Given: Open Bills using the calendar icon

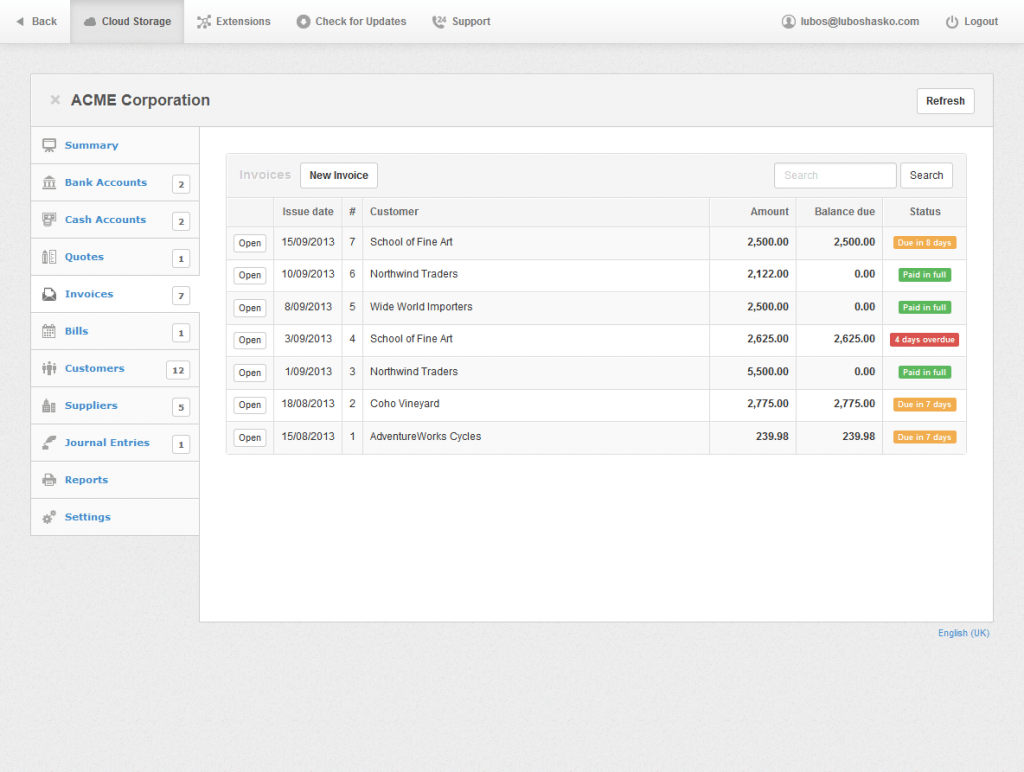Looking at the screenshot, I should pos(47,331).
